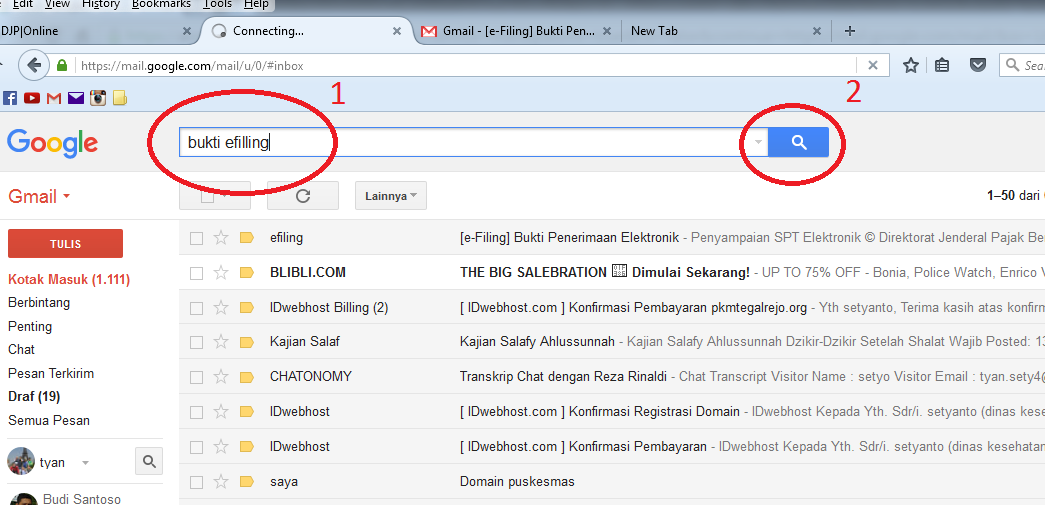Tick the checkbox for BLIBLI.COM email
The height and width of the screenshot is (505, 1045).
196,272
